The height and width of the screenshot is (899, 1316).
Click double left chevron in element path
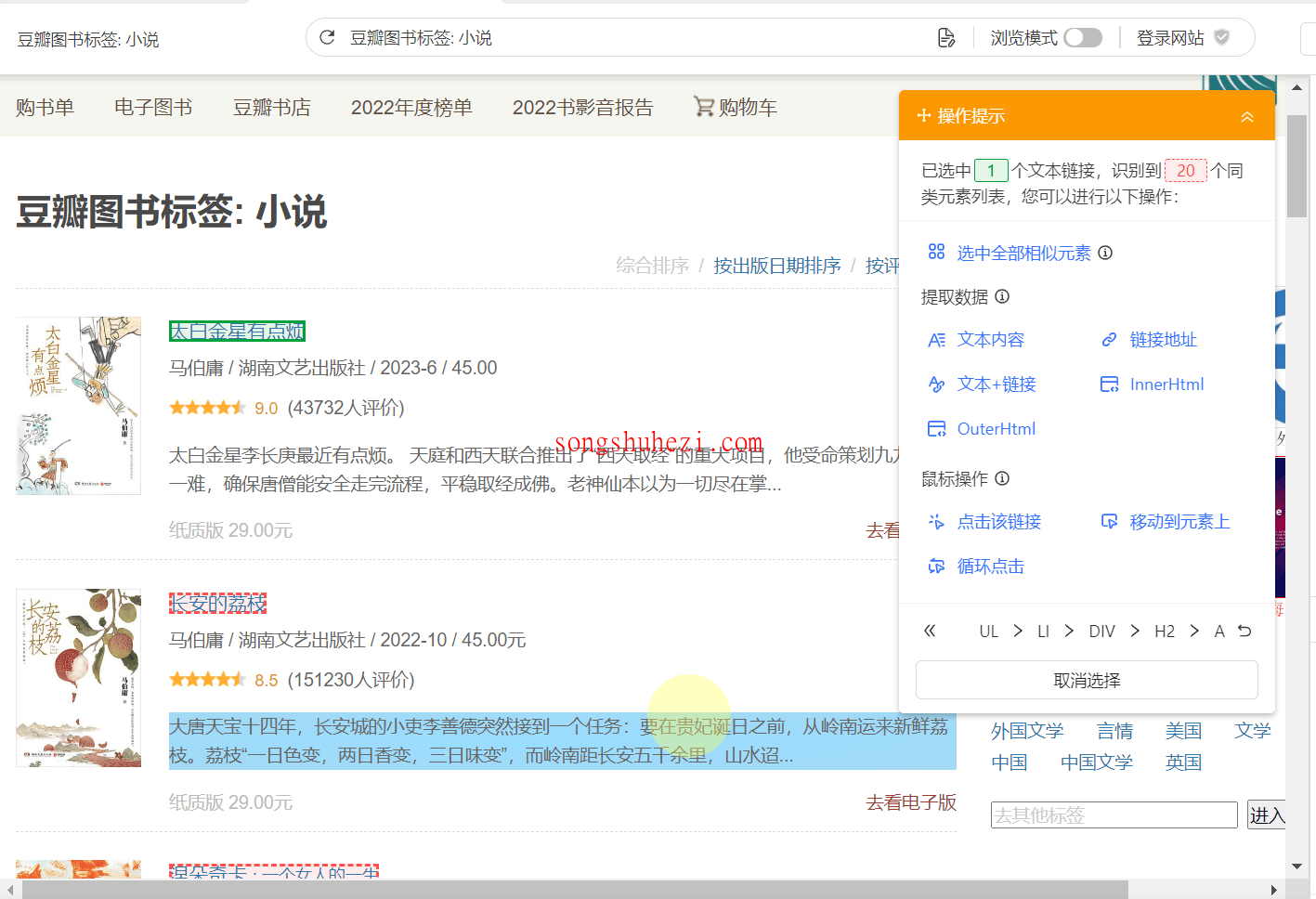pos(930,631)
